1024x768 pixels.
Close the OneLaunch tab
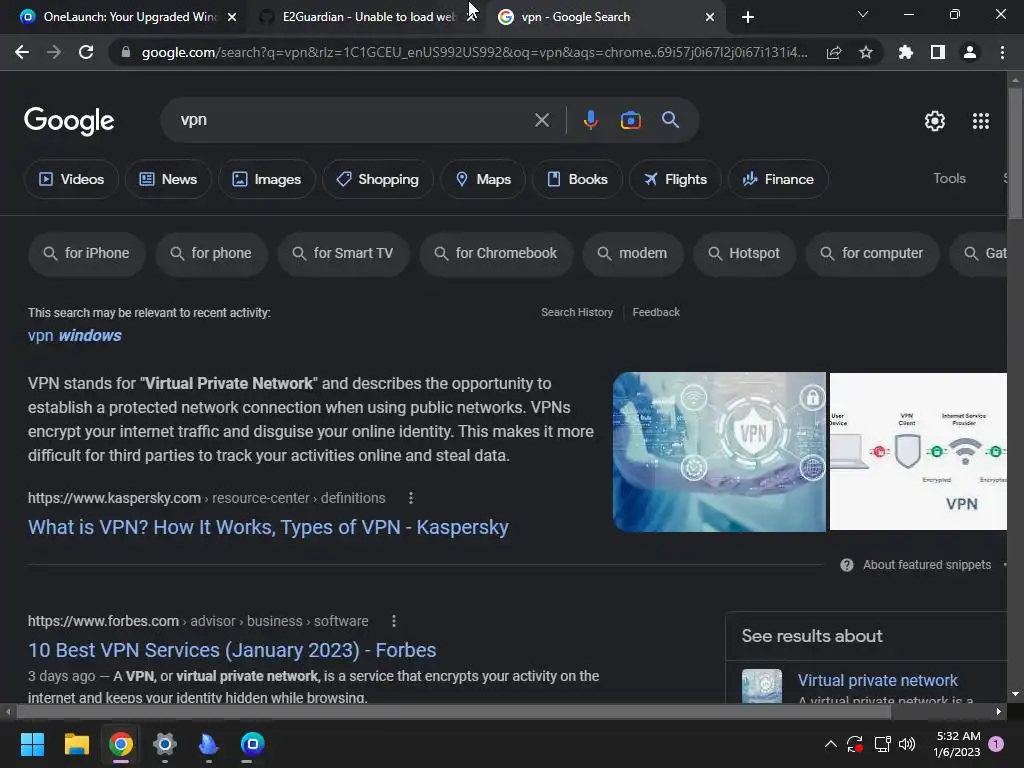(x=232, y=17)
